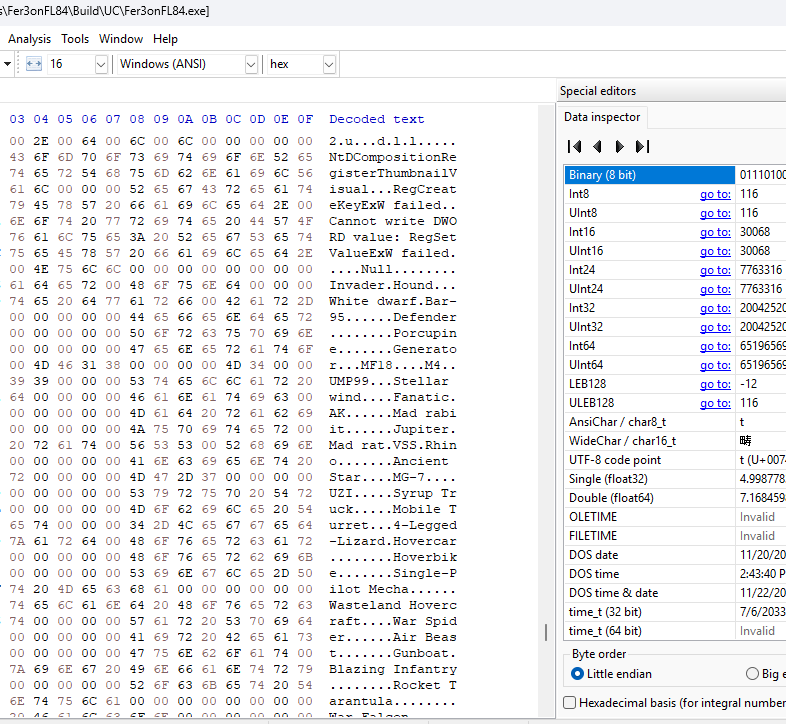Click go to link for UInt16
The image size is (786, 724).
[x=715, y=251]
